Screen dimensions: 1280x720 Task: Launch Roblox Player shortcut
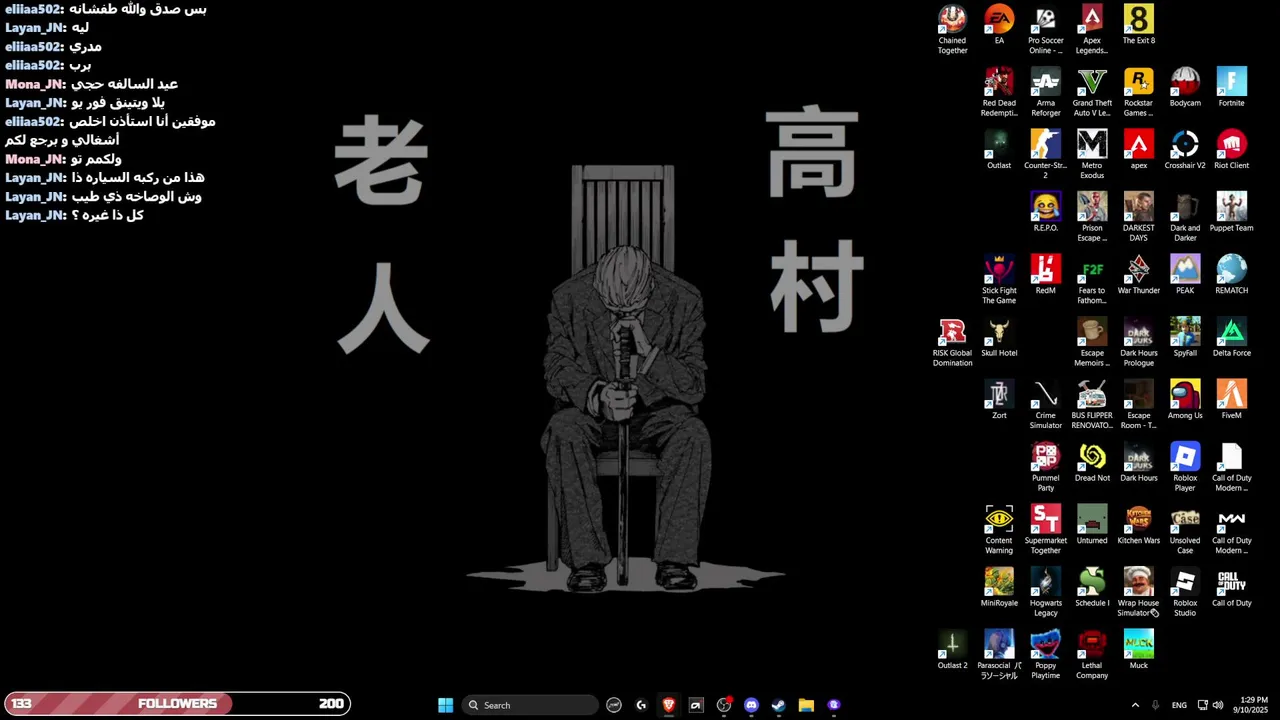click(x=1185, y=467)
